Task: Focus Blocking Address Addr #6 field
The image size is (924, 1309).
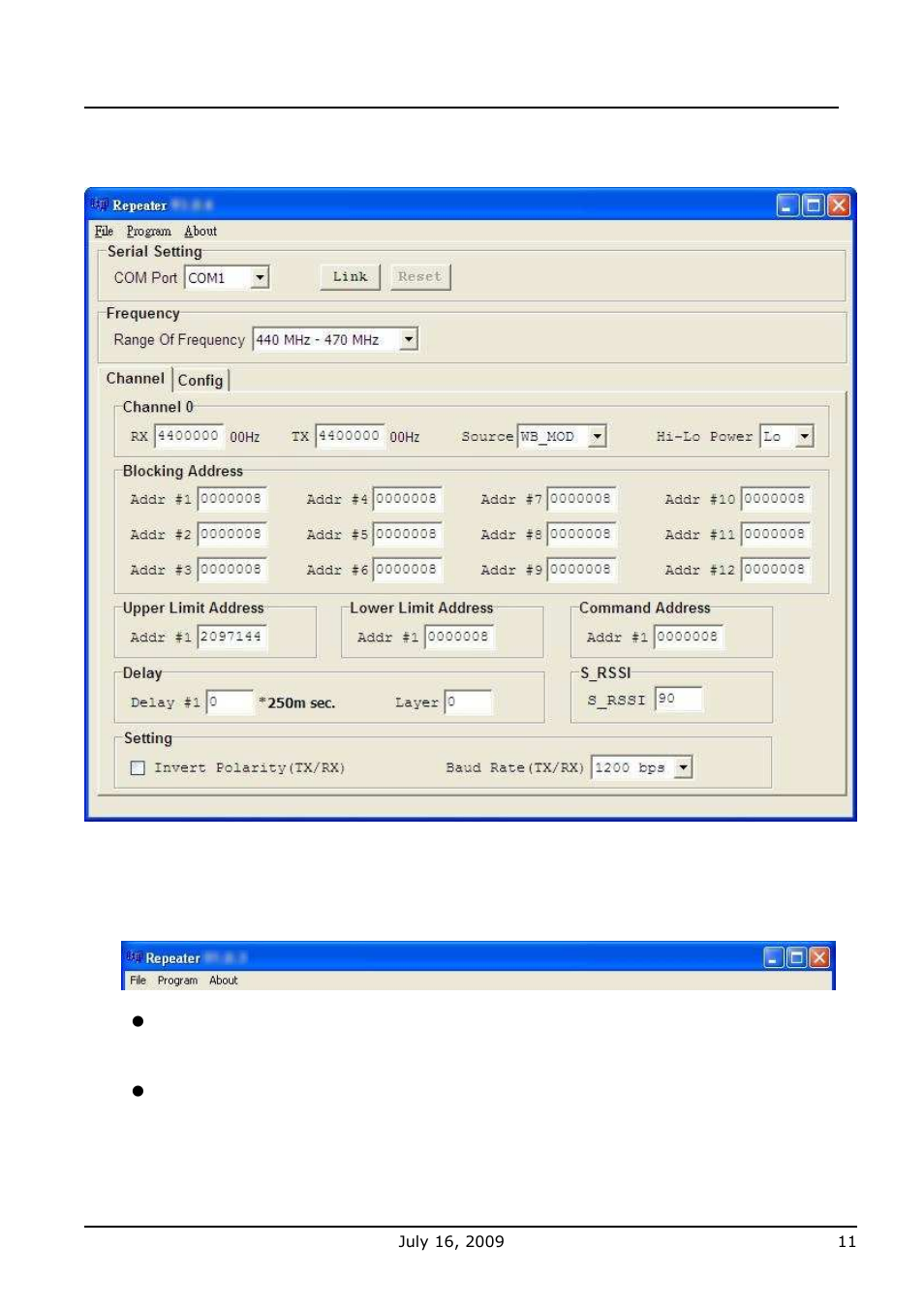Action: (407, 570)
